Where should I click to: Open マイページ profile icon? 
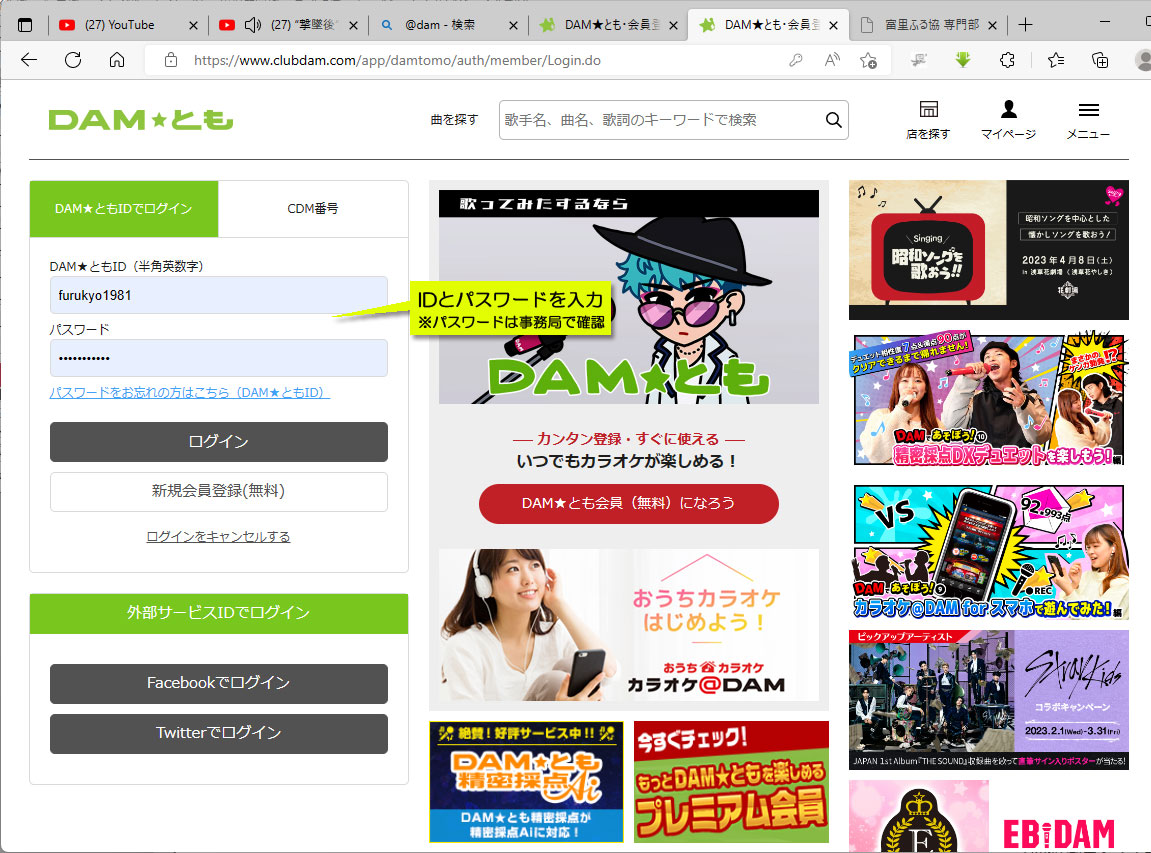click(x=1009, y=120)
